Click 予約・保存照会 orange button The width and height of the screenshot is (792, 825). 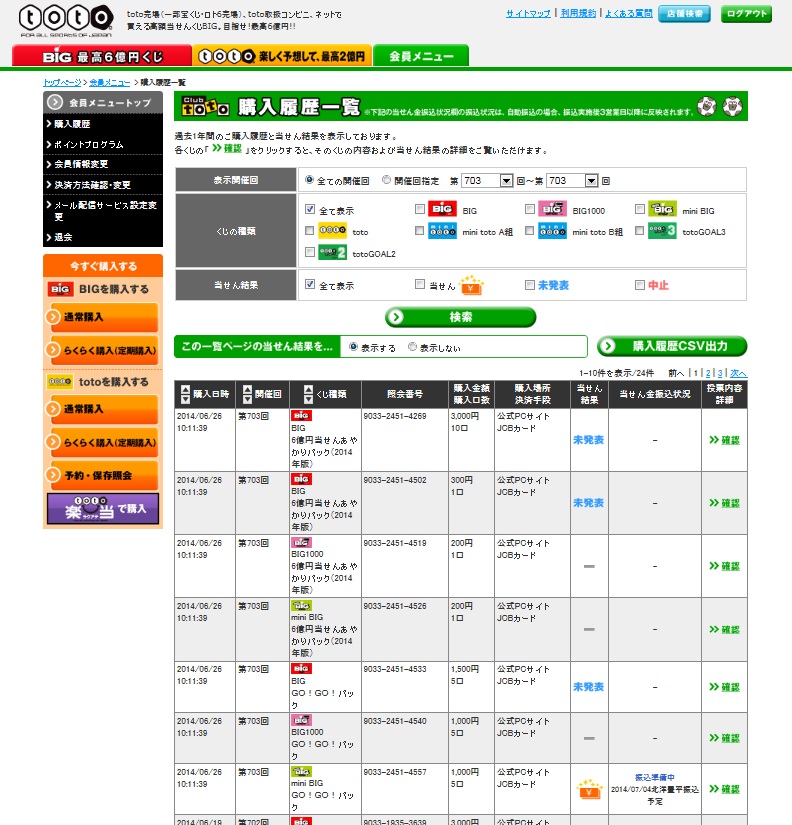coord(103,475)
